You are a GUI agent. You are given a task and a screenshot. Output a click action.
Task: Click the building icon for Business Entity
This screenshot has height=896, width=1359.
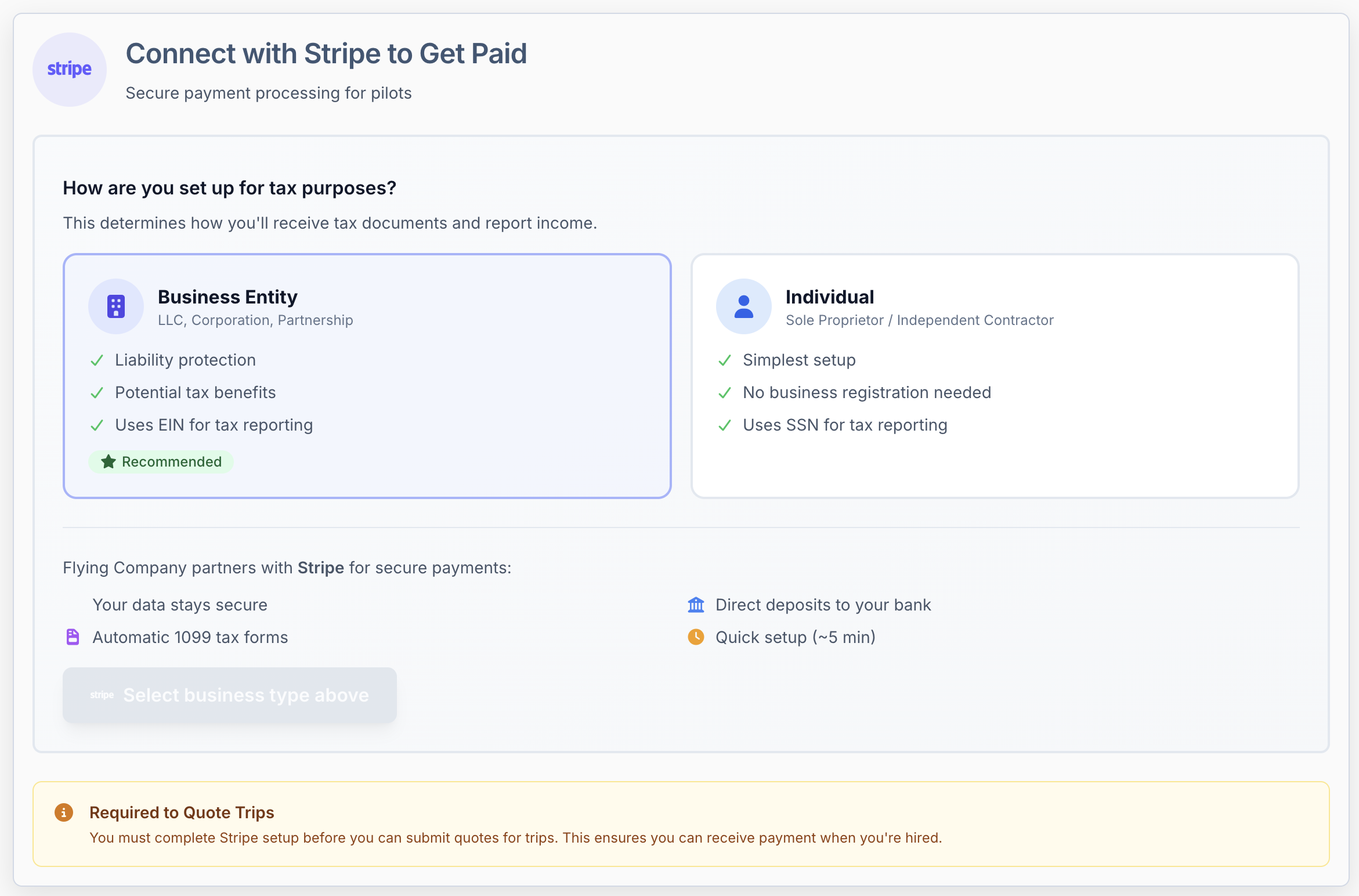click(x=116, y=306)
